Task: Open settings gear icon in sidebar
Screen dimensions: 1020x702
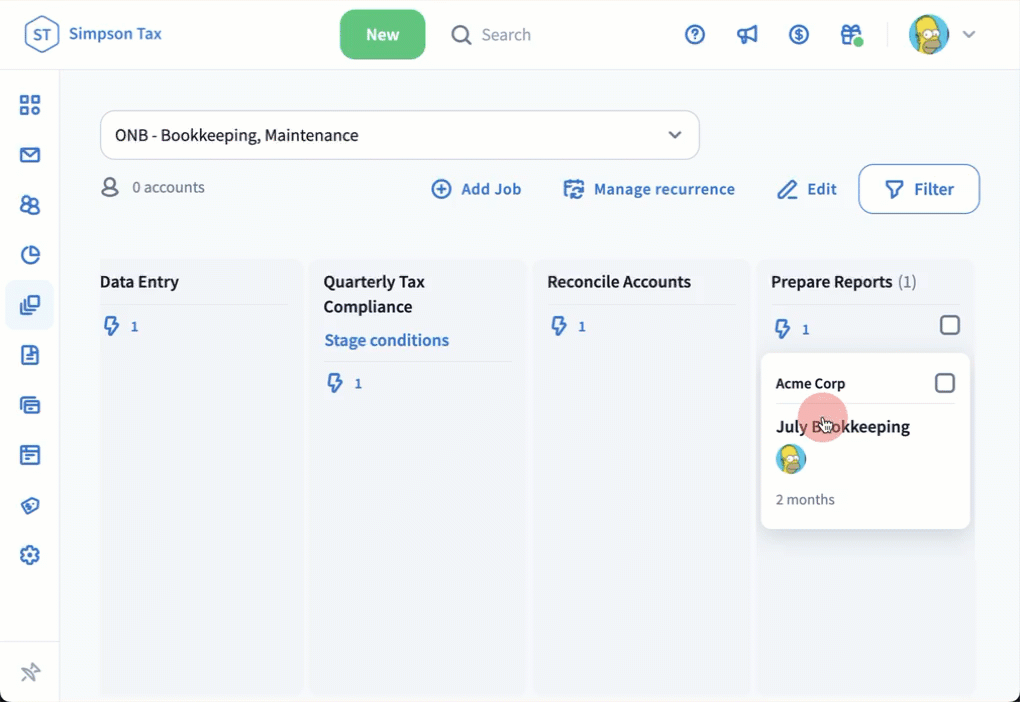Action: point(30,555)
